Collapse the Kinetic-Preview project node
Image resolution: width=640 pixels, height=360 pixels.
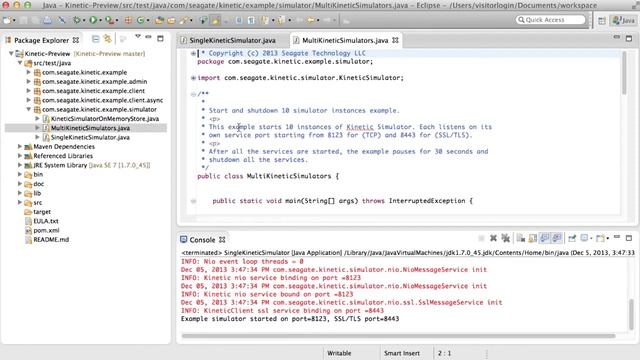[11, 53]
